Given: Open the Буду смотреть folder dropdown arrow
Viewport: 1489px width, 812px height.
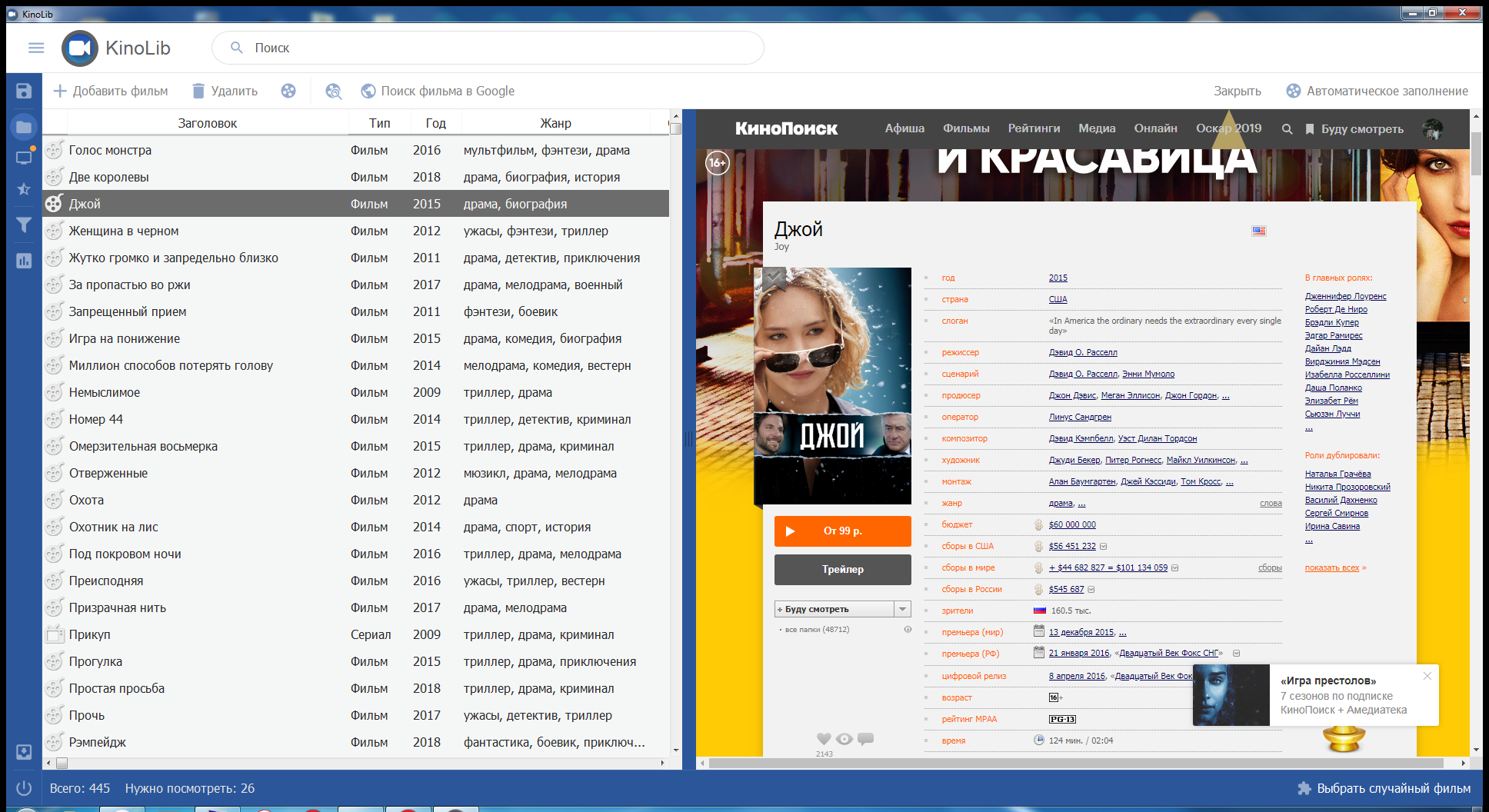Looking at the screenshot, I should [903, 609].
